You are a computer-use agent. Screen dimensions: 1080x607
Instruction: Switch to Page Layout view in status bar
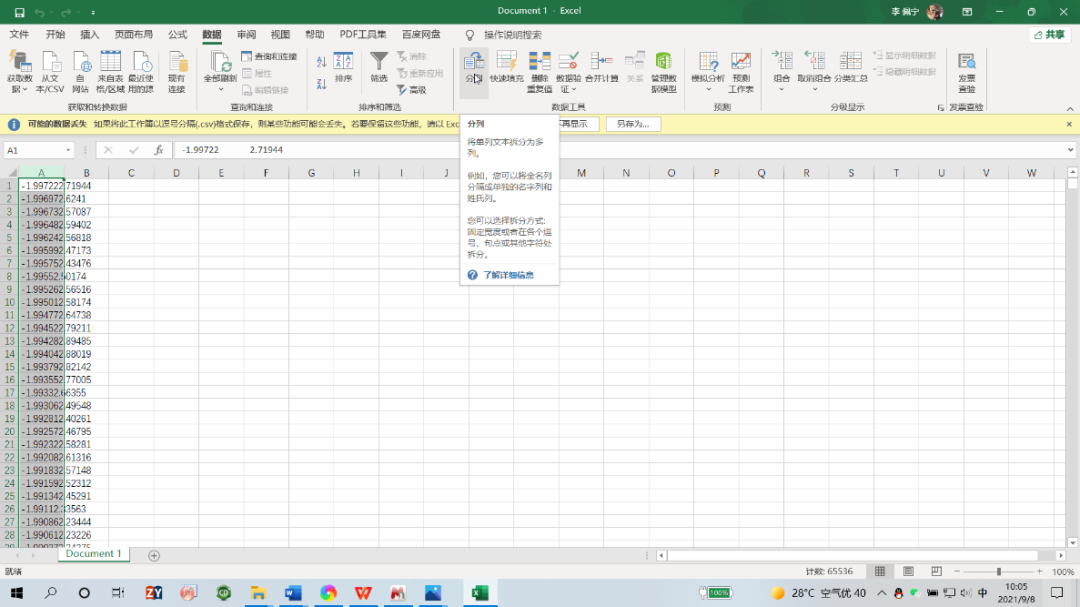pyautogui.click(x=908, y=571)
